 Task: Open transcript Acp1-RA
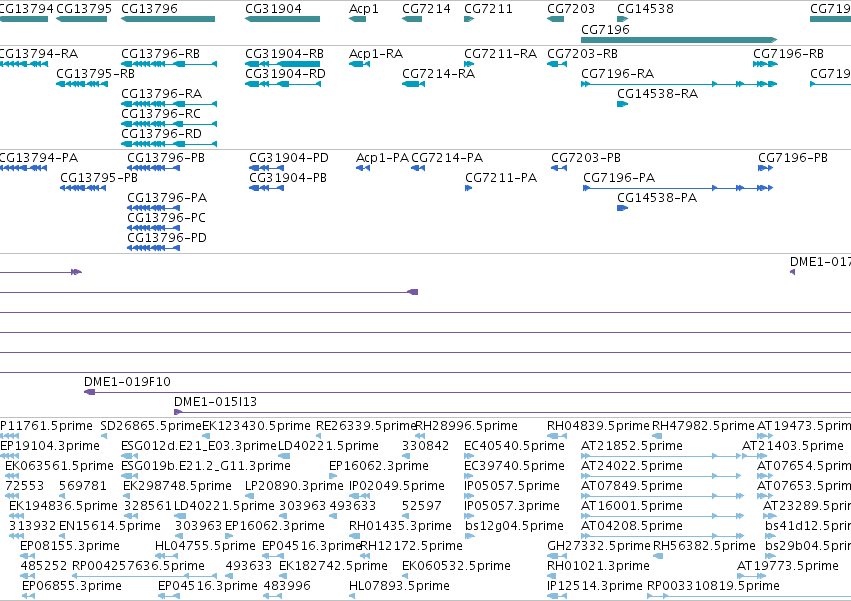coord(359,64)
